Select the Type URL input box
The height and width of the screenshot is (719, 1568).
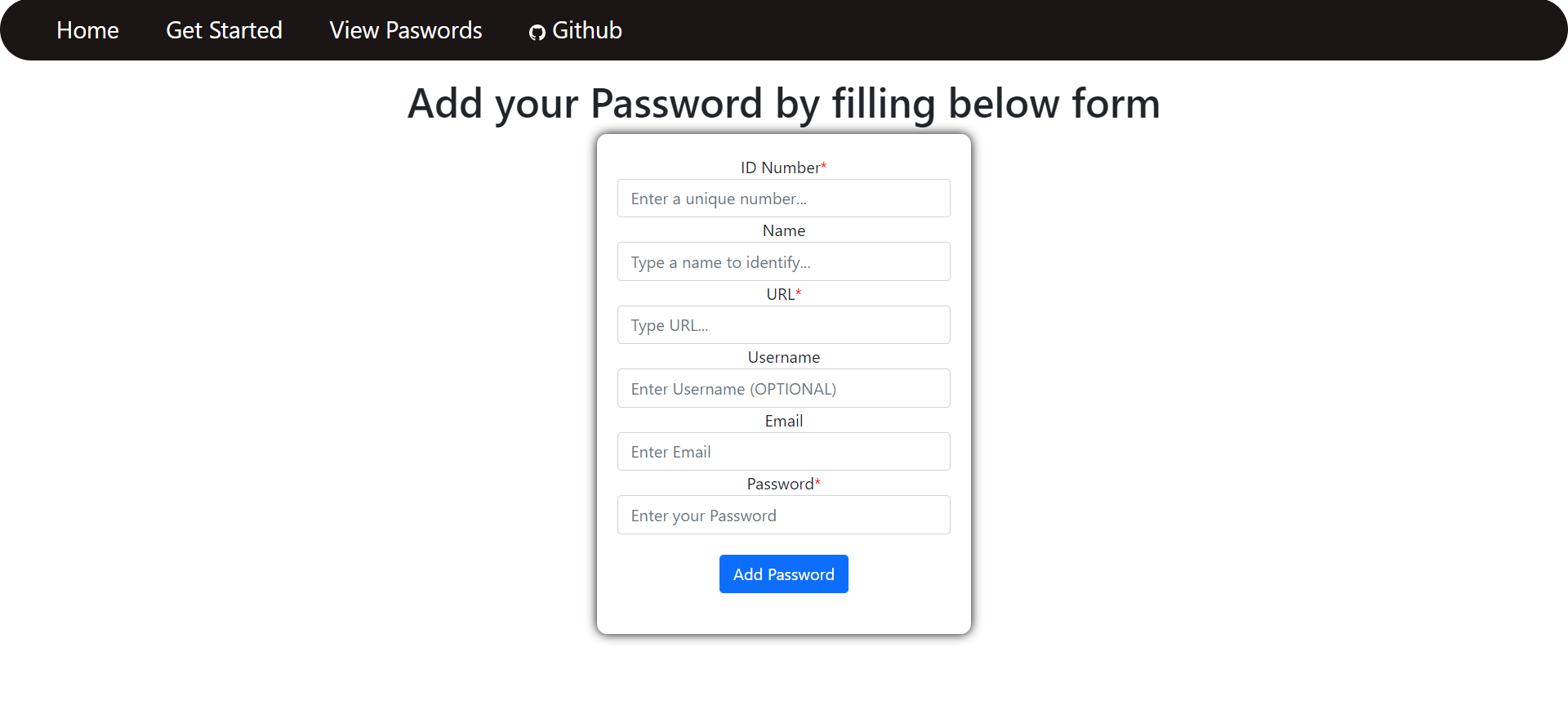784,325
